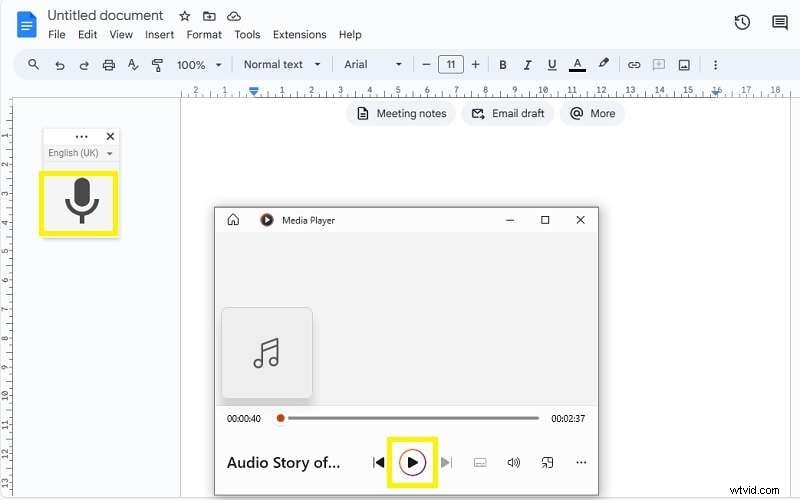The image size is (800, 500).
Task: Open the Normal text style dropdown
Action: point(282,65)
